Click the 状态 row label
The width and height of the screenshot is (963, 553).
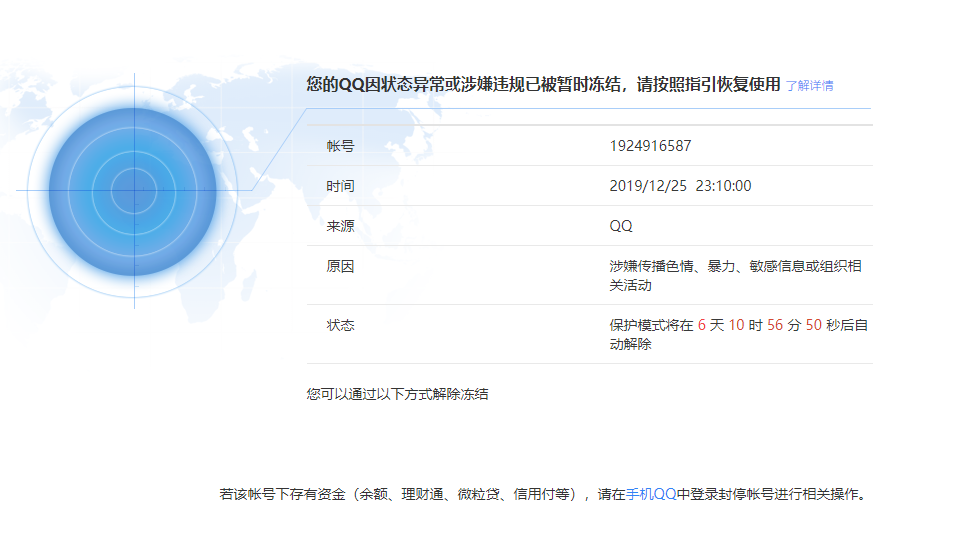click(340, 325)
